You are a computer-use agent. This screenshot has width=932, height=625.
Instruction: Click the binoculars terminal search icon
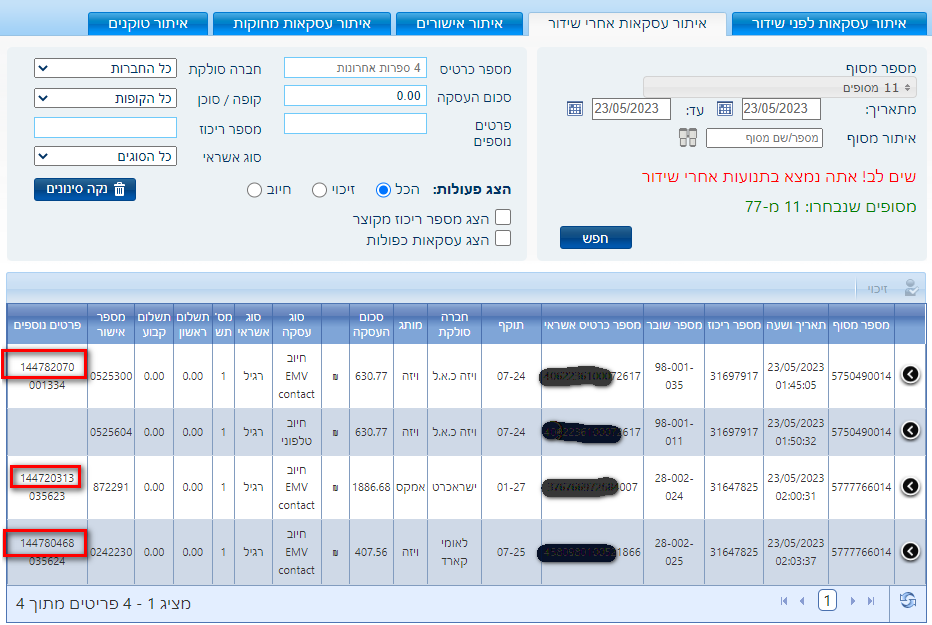coord(686,138)
